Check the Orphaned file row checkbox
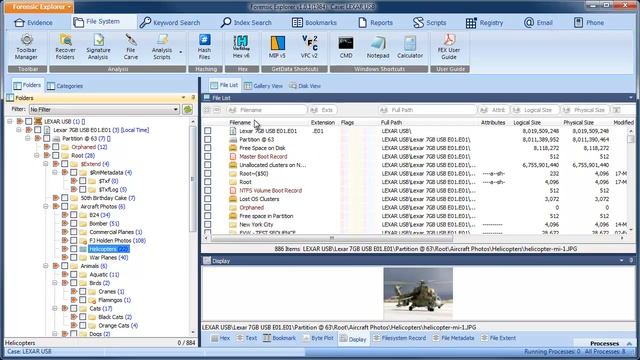The height and width of the screenshot is (360, 640). [208, 207]
